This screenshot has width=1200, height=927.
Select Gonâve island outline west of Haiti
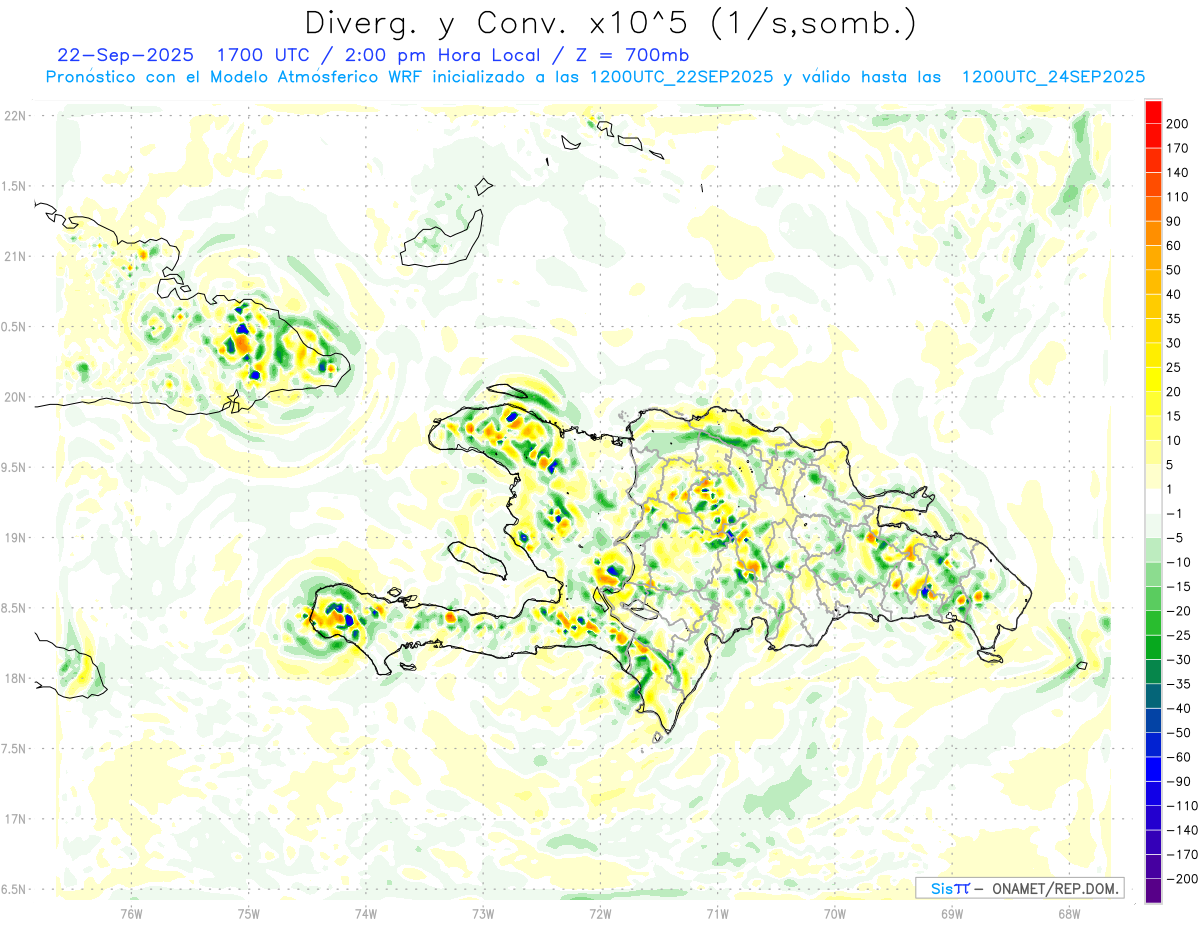tap(475, 557)
